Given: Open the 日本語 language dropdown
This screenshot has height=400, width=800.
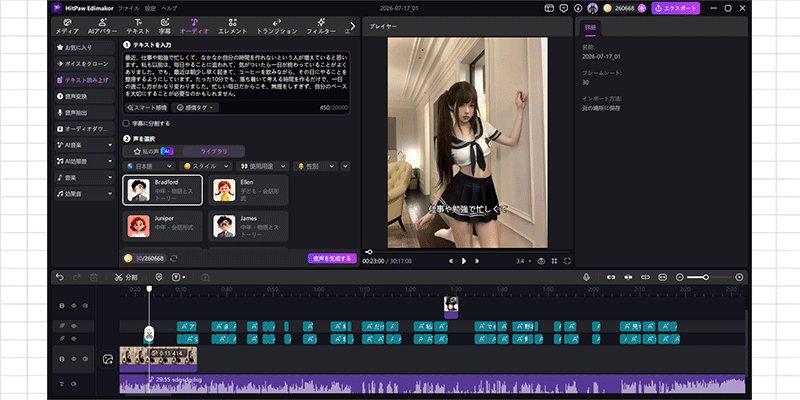Looking at the screenshot, I should [x=149, y=166].
